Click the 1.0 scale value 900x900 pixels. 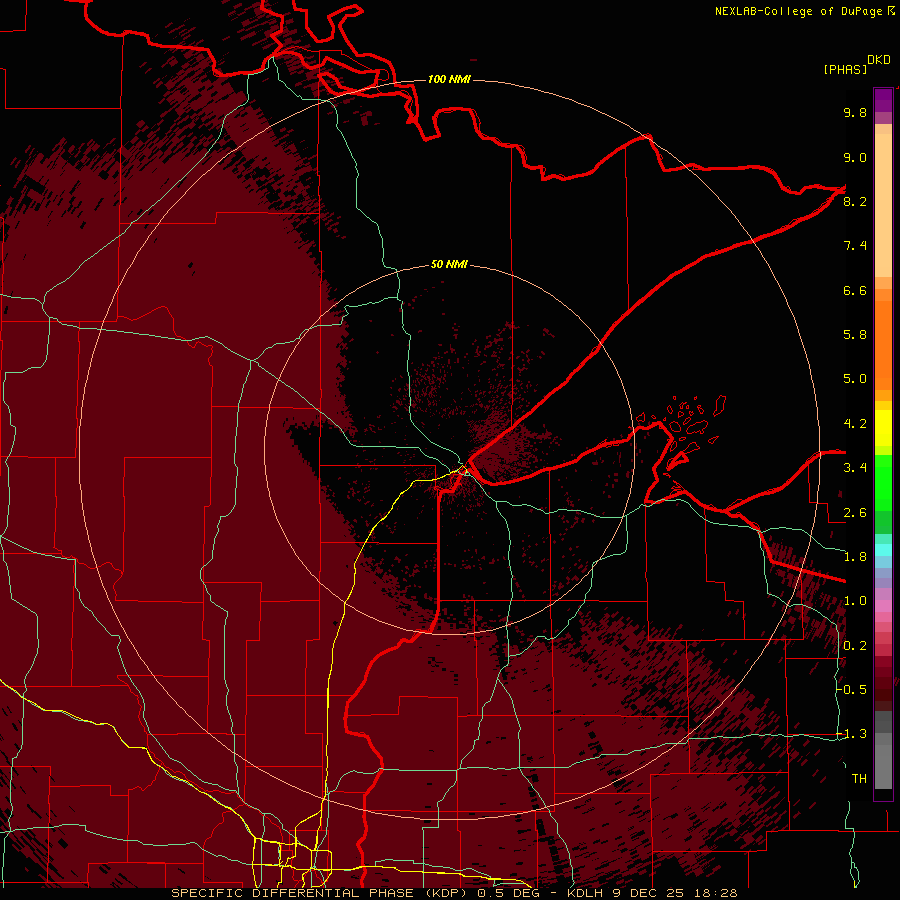[855, 601]
